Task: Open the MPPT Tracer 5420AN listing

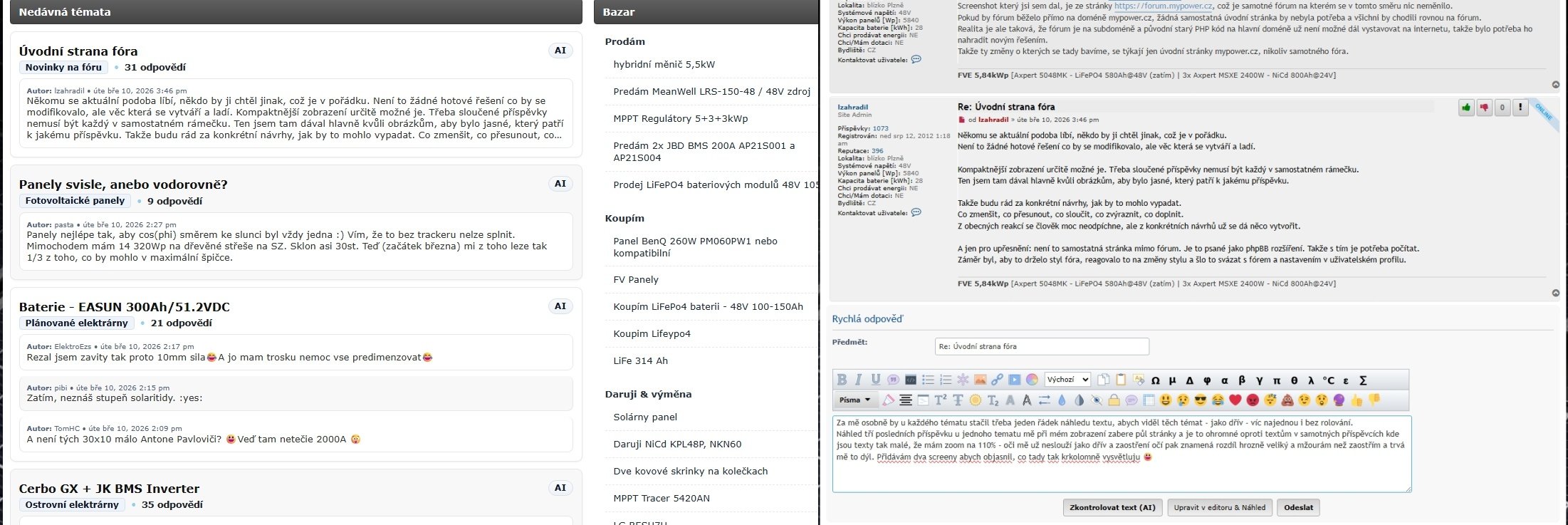Action: [x=662, y=498]
